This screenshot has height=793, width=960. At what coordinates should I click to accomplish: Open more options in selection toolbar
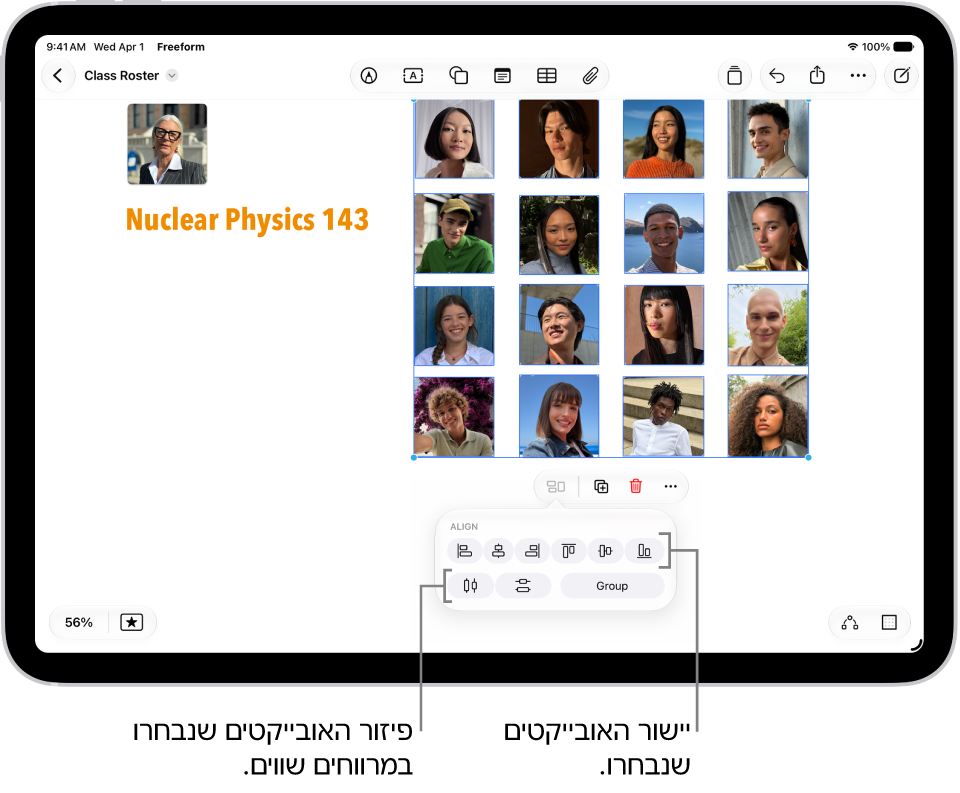[x=670, y=486]
